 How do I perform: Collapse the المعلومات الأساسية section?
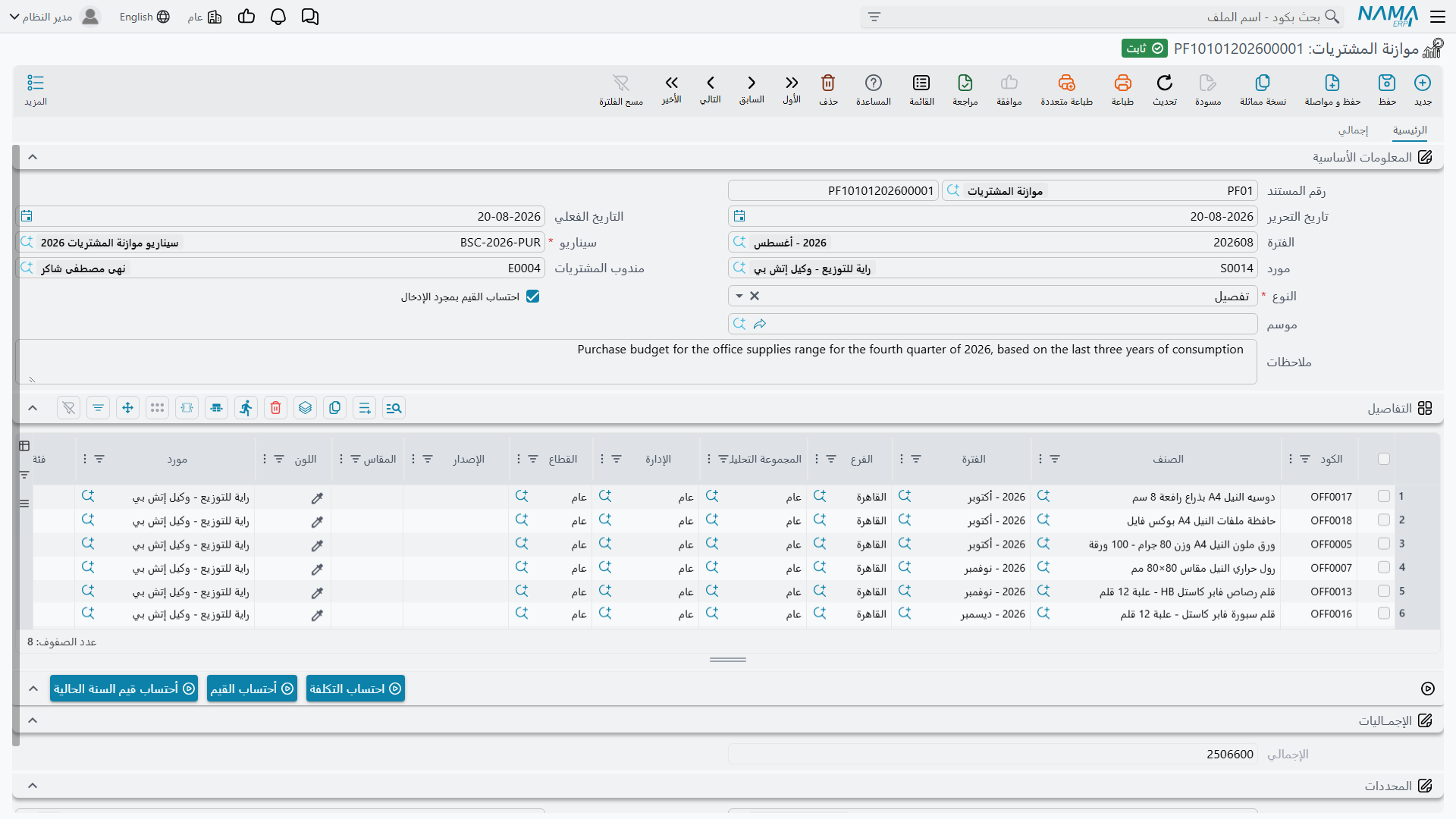[x=33, y=157]
